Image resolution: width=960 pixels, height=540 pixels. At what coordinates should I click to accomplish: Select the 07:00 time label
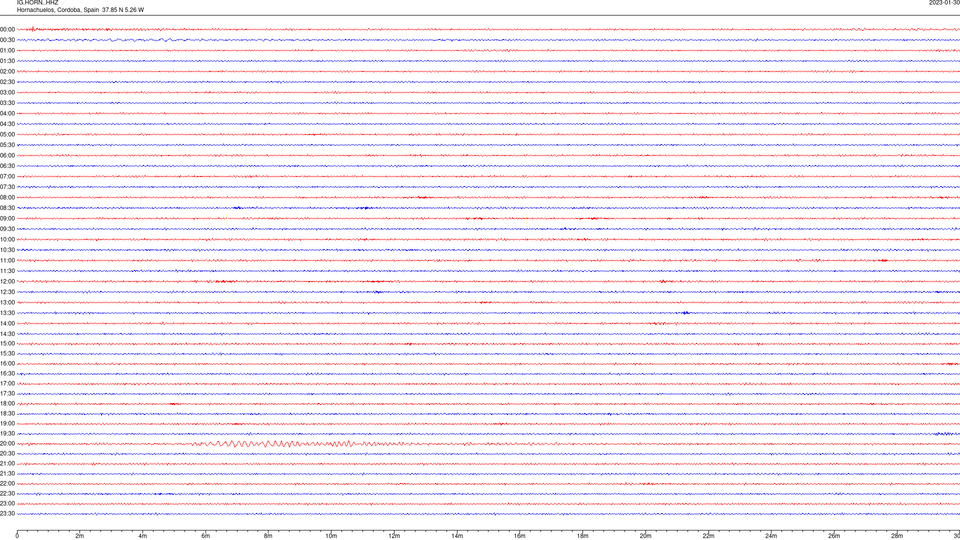(7, 176)
